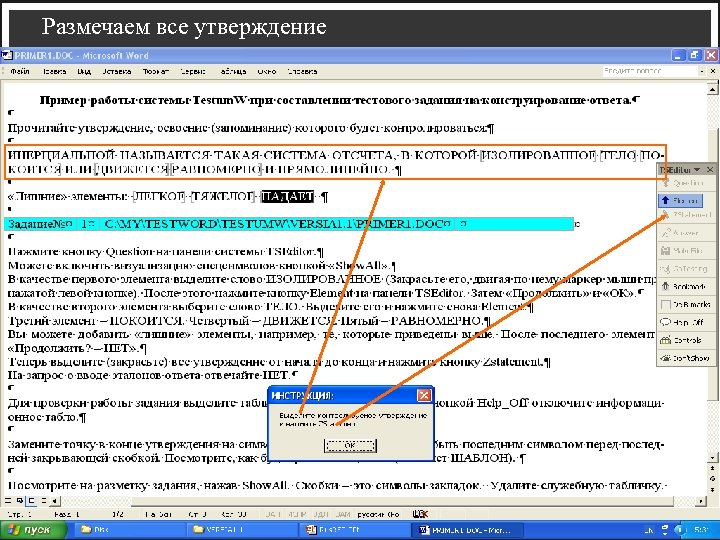The height and width of the screenshot is (540, 720).
Task: Close the ИНСТРУКЦИЯ dialog with X
Action: point(424,395)
